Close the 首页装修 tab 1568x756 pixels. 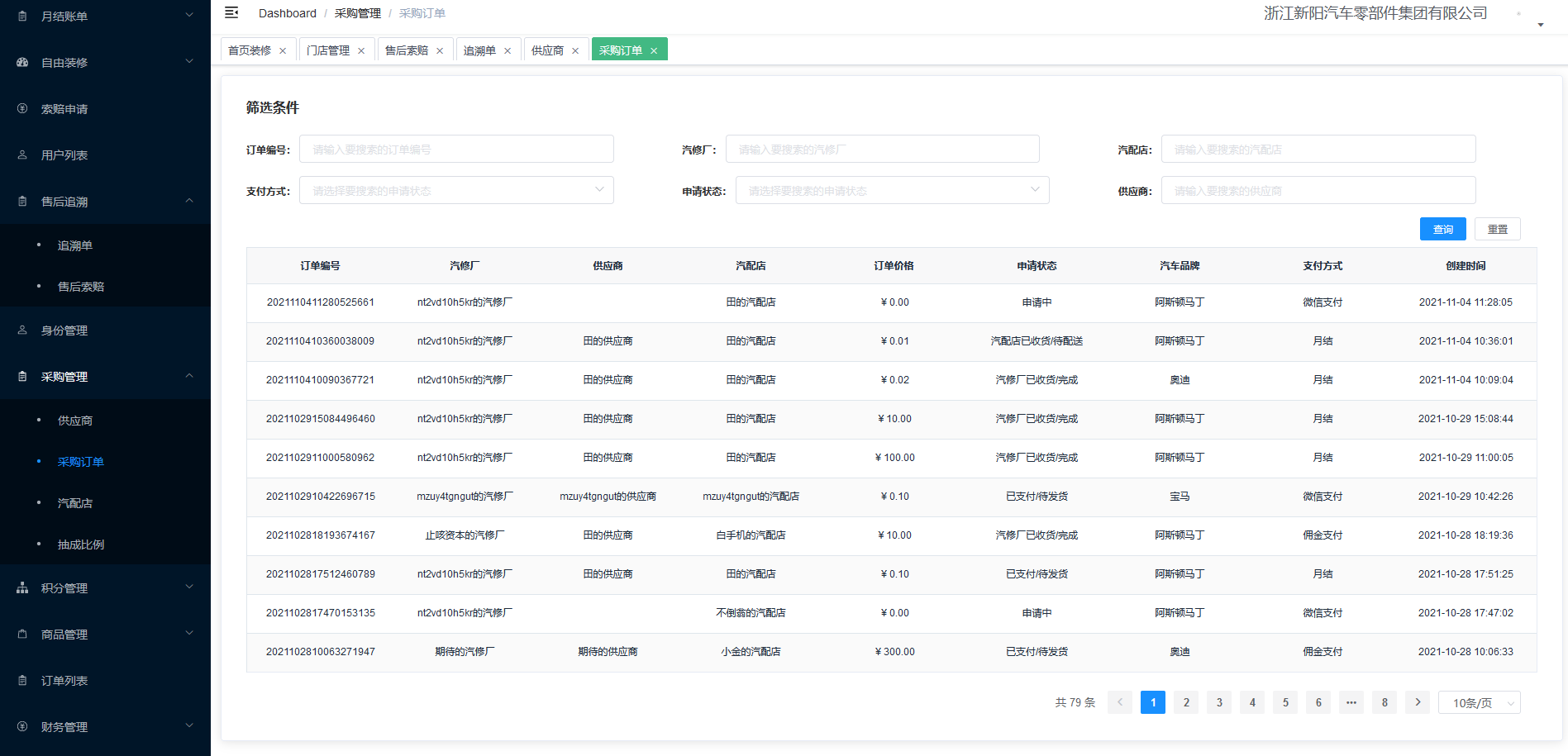[x=283, y=50]
